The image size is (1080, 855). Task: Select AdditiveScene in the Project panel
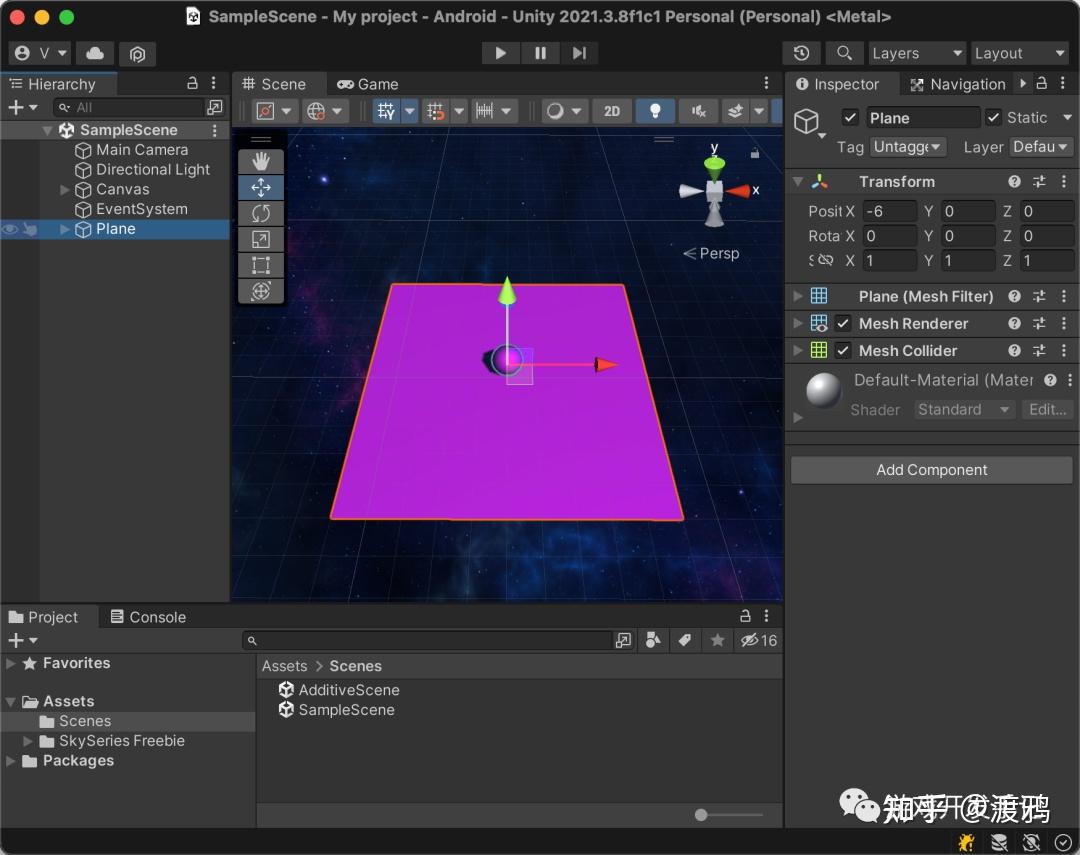click(348, 690)
